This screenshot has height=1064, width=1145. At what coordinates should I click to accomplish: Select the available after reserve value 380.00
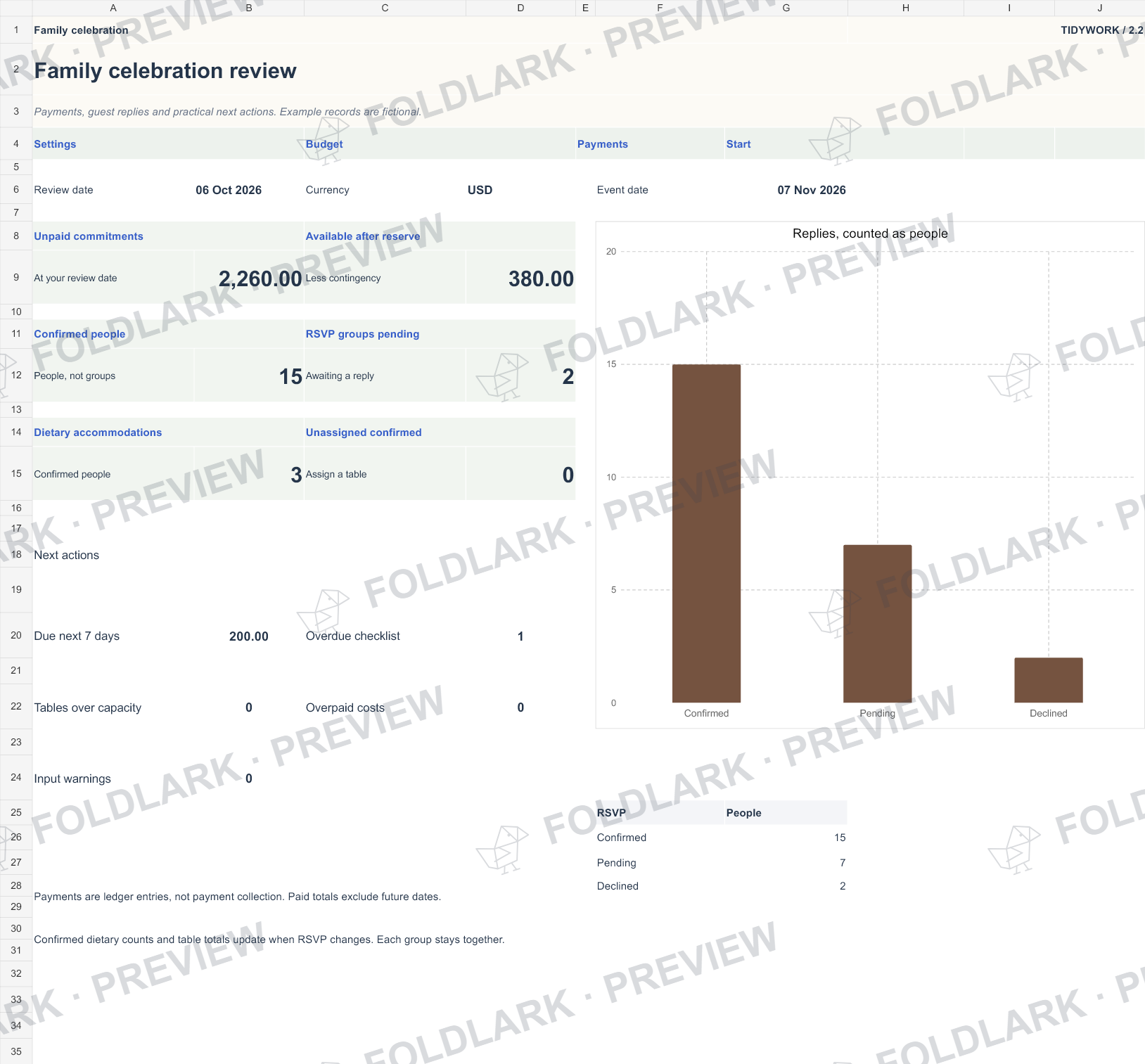click(x=541, y=278)
